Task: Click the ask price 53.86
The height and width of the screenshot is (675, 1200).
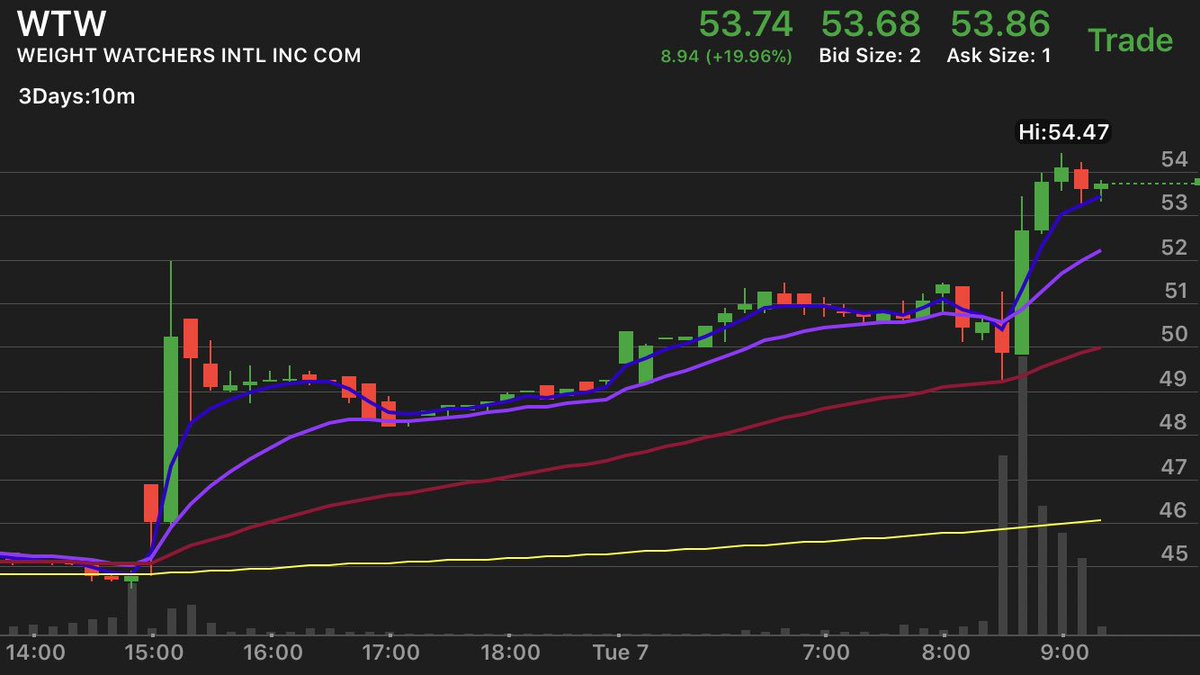Action: [1000, 22]
